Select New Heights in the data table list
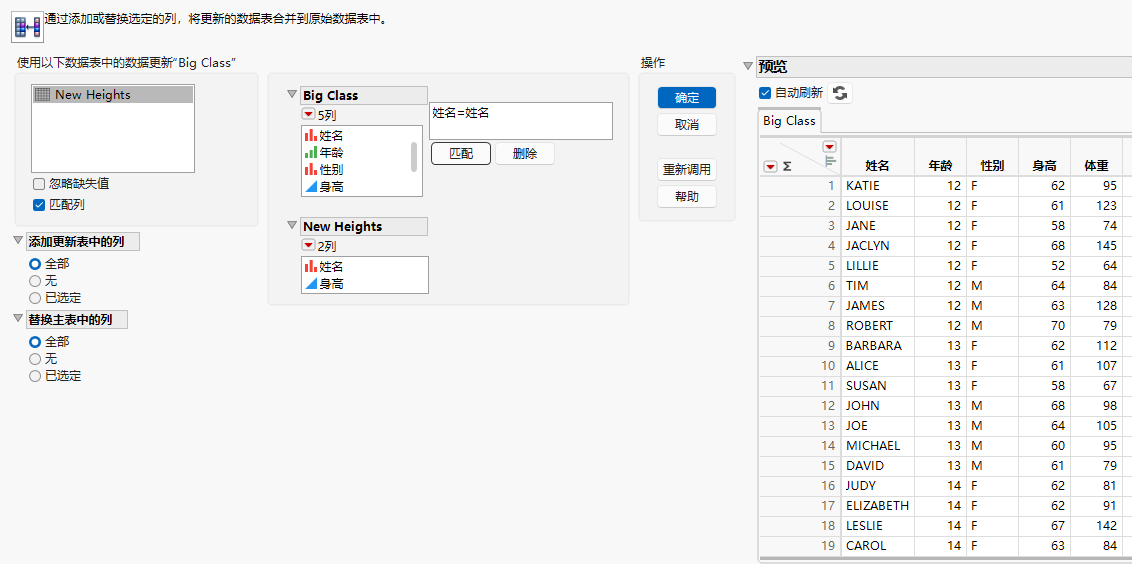The width and height of the screenshot is (1132, 564). click(x=113, y=95)
